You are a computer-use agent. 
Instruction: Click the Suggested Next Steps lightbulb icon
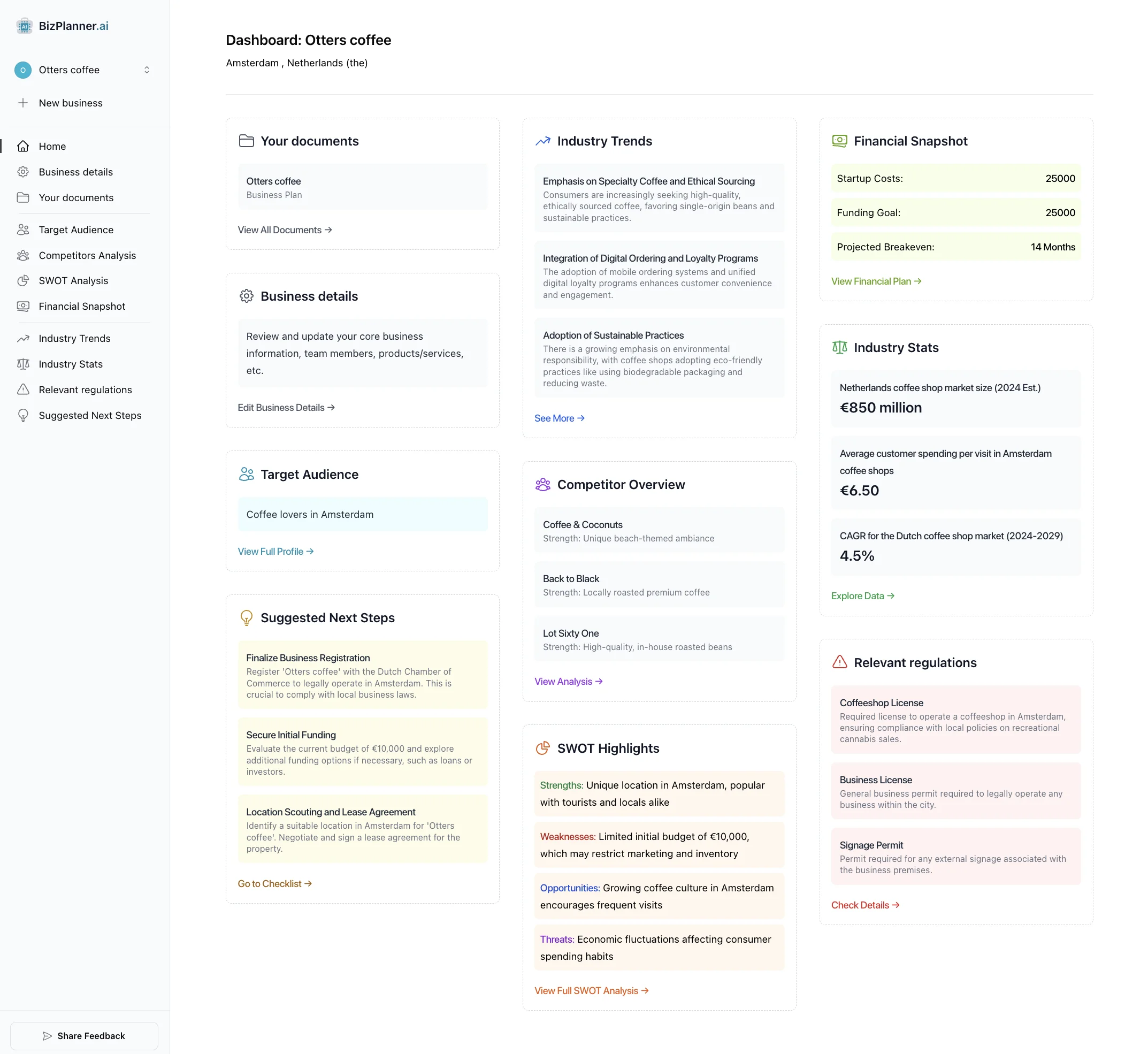[24, 415]
